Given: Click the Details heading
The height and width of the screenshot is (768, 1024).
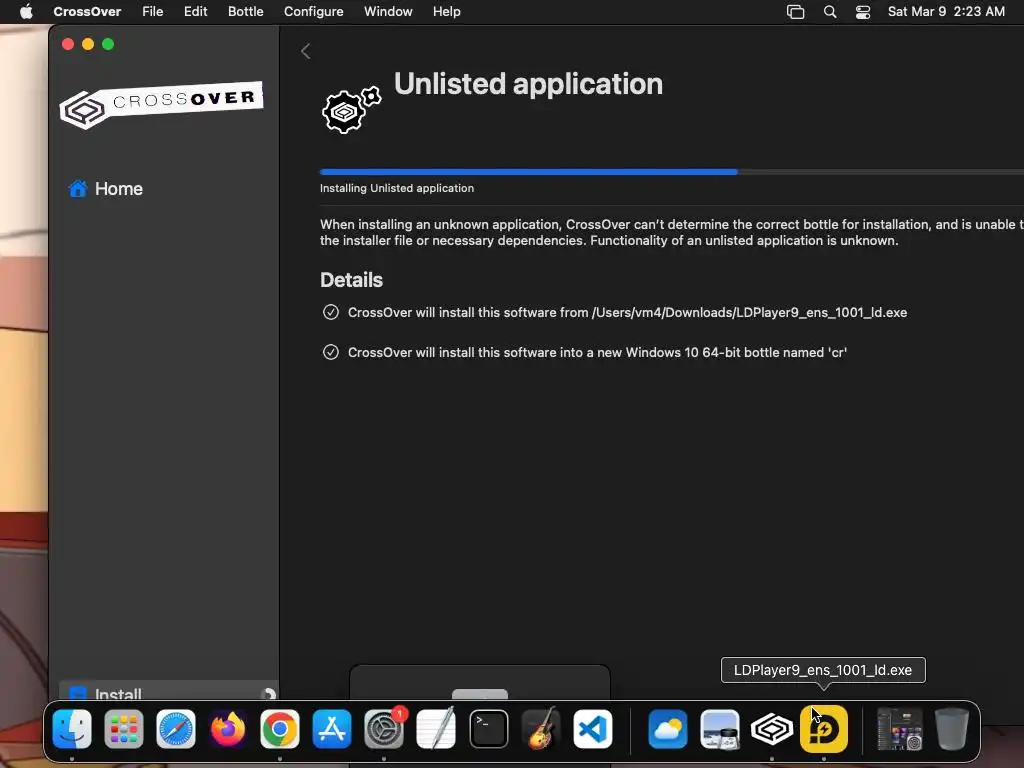Looking at the screenshot, I should pos(351,280).
